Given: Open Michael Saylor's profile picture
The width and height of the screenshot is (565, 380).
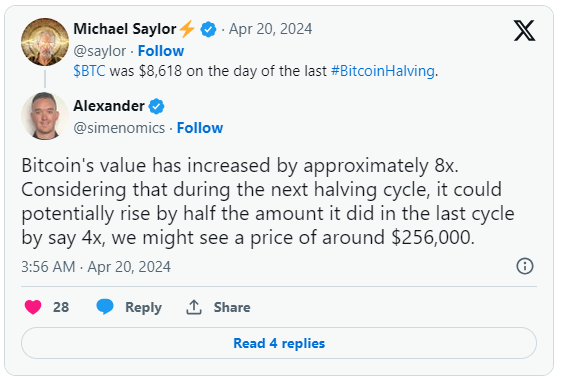Looking at the screenshot, I should click(x=45, y=42).
